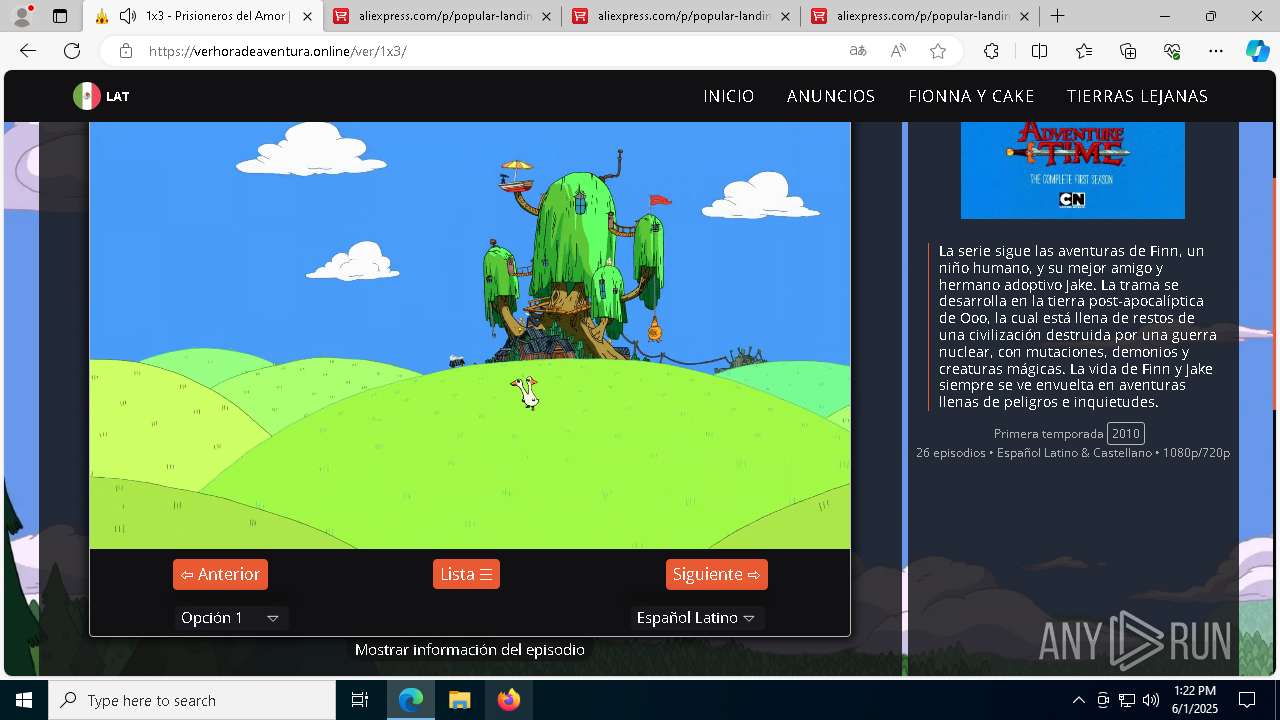This screenshot has width=1280, height=720.
Task: Open File Explorer from the taskbar
Action: point(459,700)
